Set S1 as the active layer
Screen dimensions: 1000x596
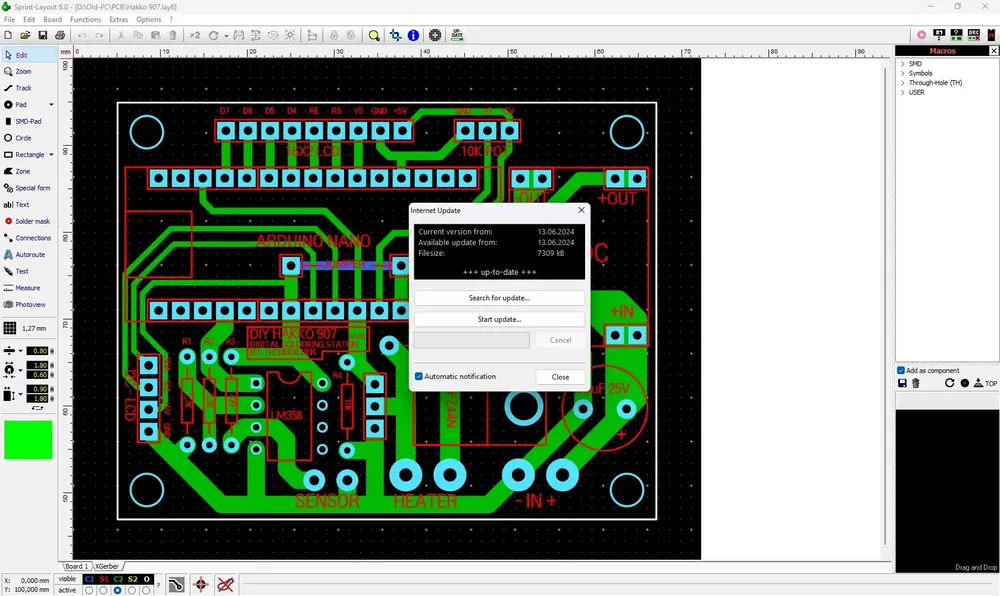click(103, 590)
